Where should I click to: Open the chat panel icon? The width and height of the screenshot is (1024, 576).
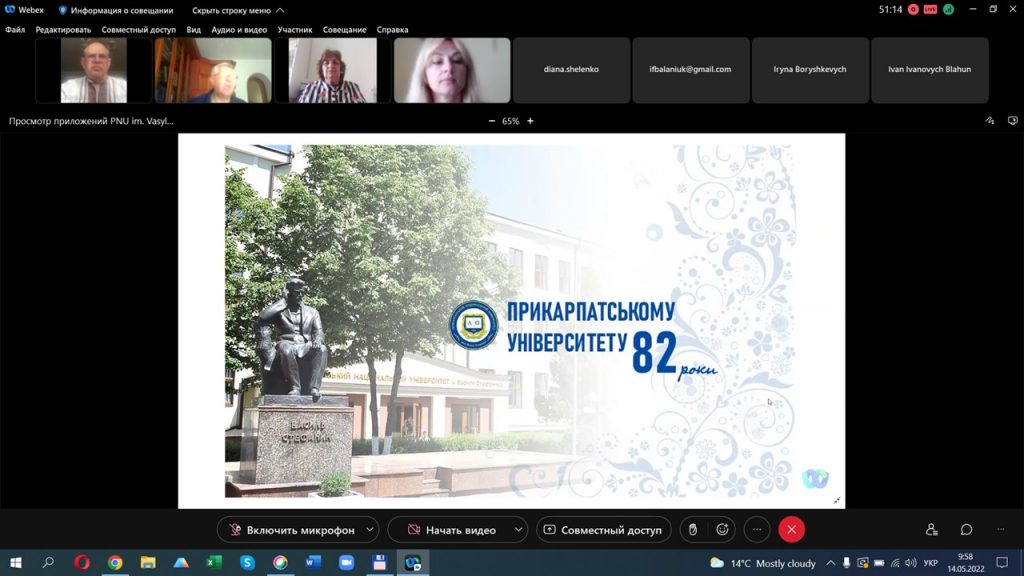click(966, 529)
